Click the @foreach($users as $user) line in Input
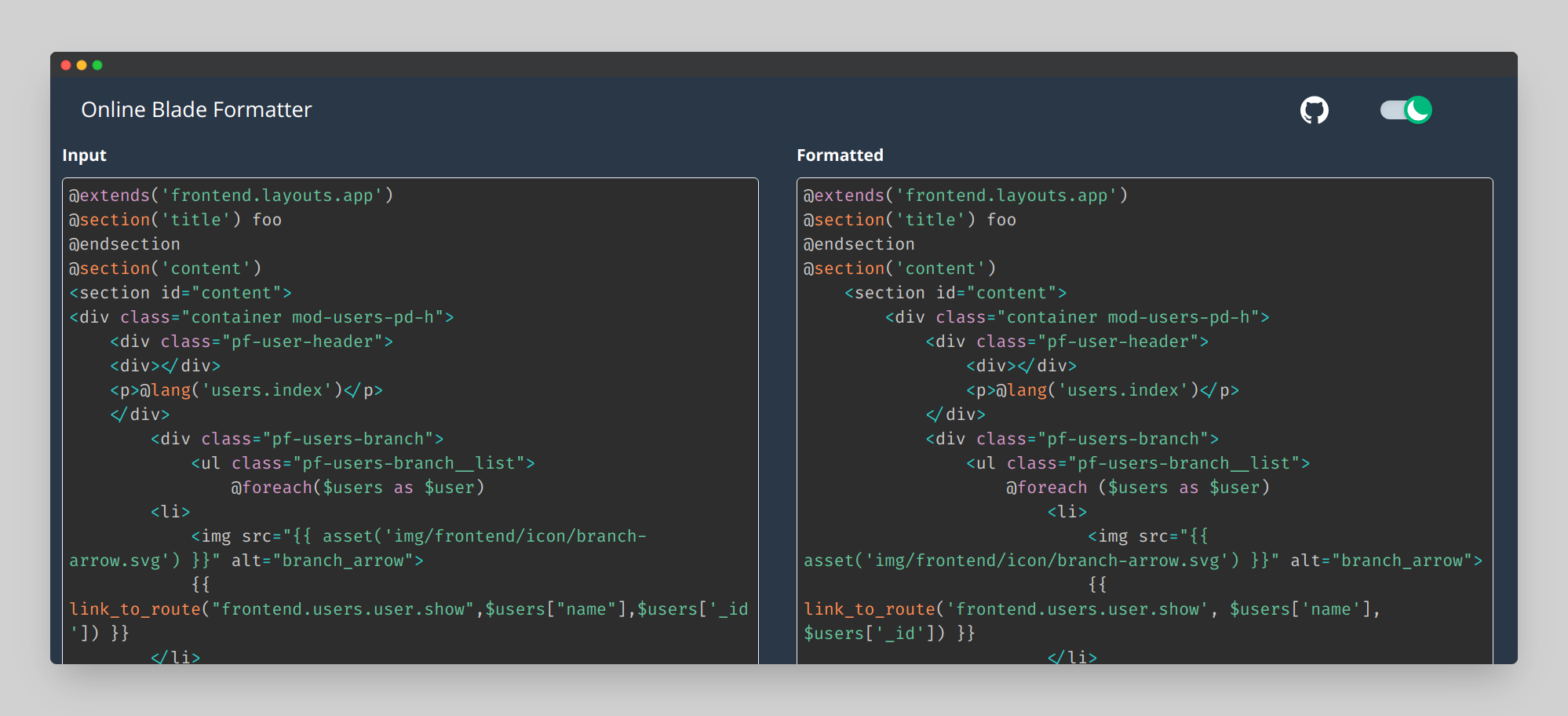The width and height of the screenshot is (1568, 716). coord(357,488)
